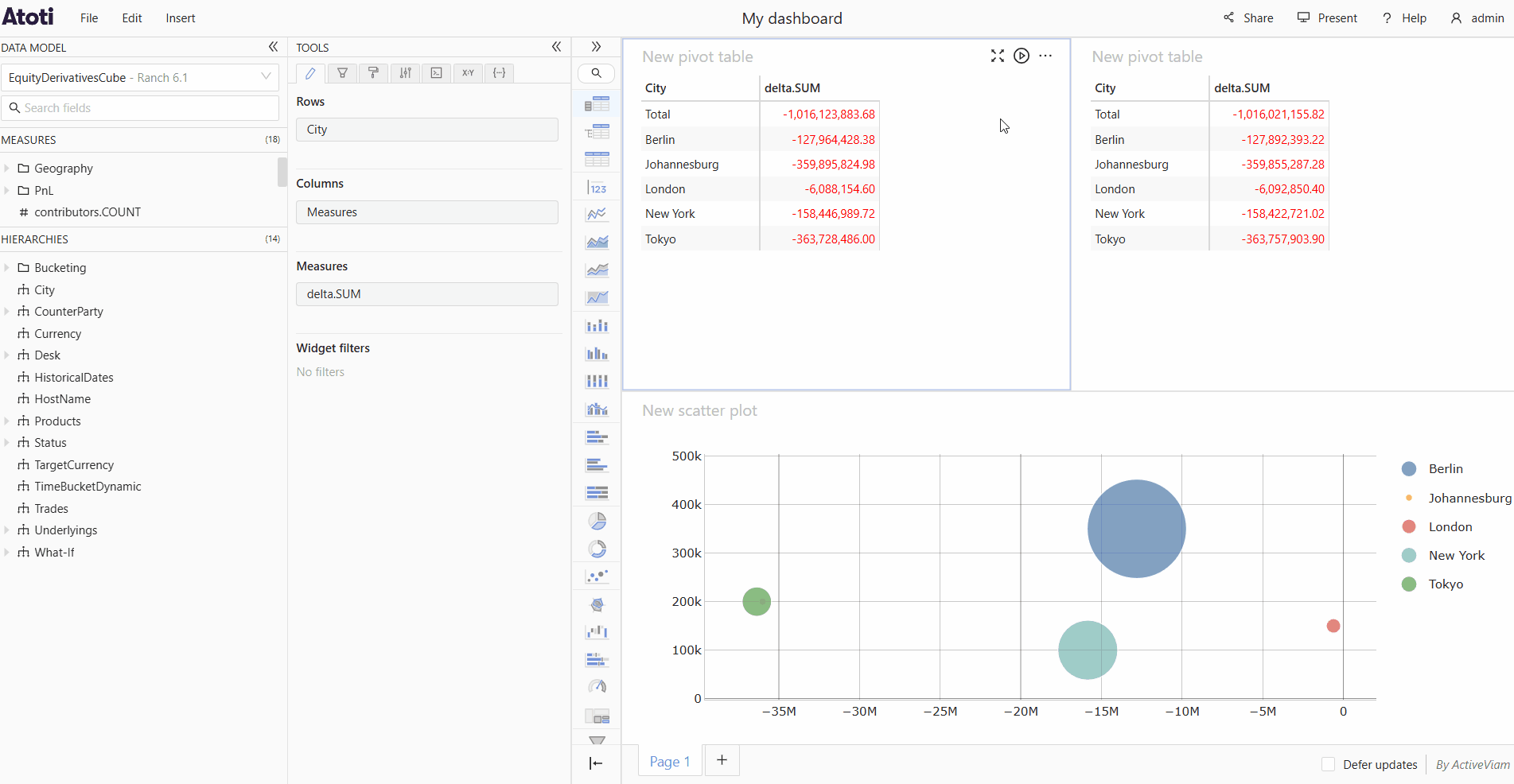
Task: Expand the Bucketing hierarchy folder
Action: tap(6, 268)
